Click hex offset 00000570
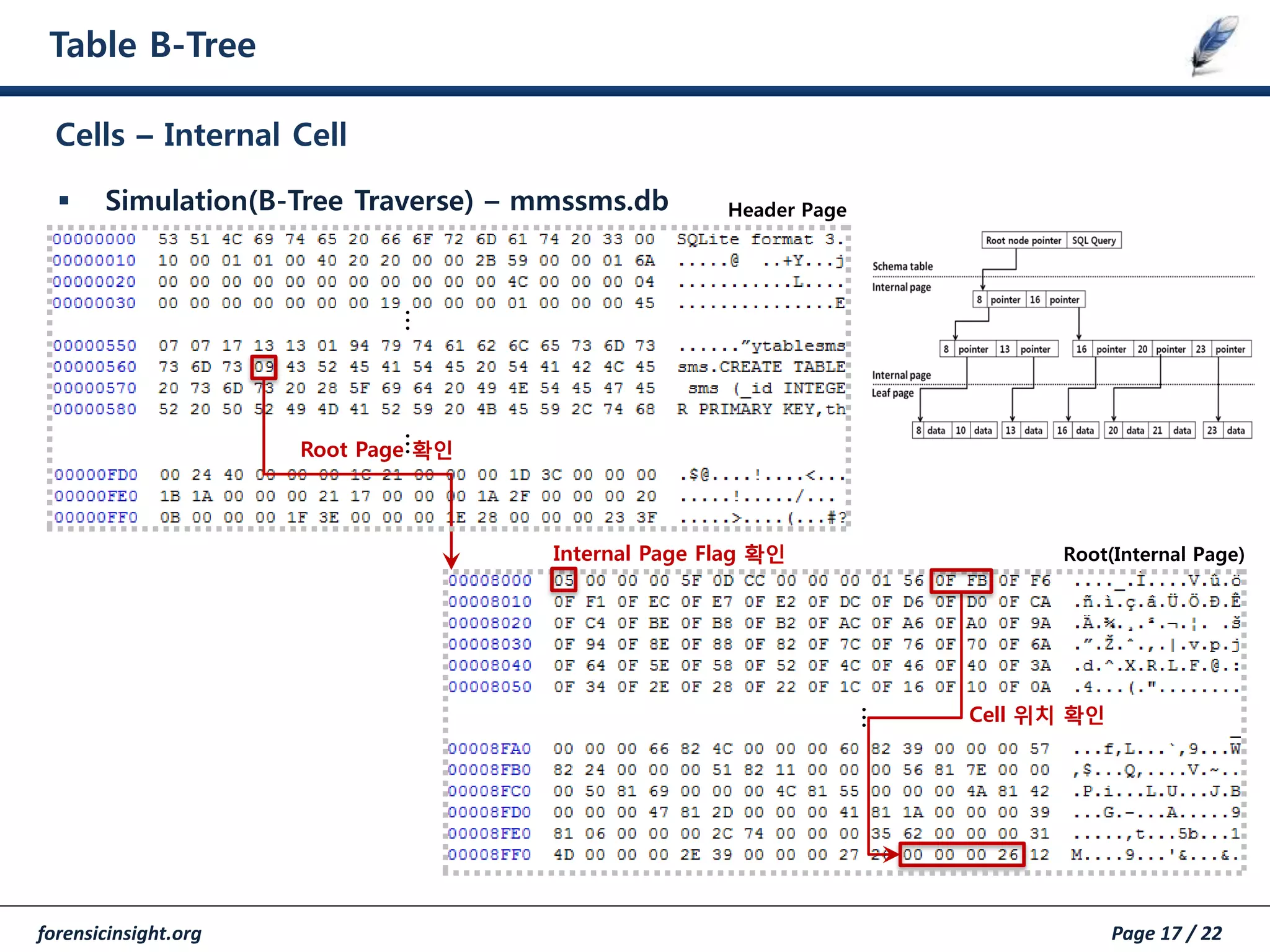1270x952 pixels. (94, 388)
